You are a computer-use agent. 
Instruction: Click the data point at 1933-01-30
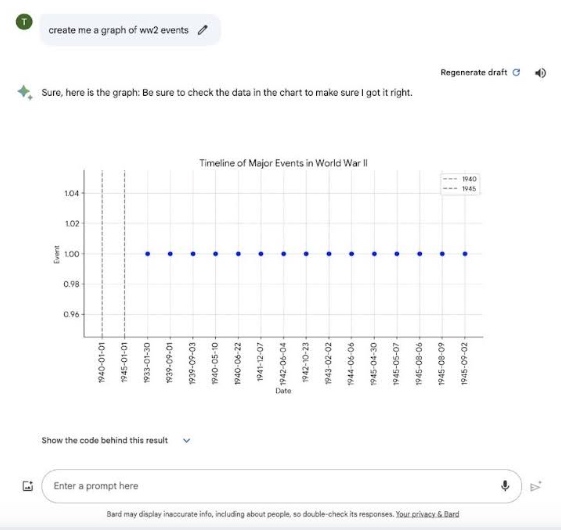tap(147, 254)
